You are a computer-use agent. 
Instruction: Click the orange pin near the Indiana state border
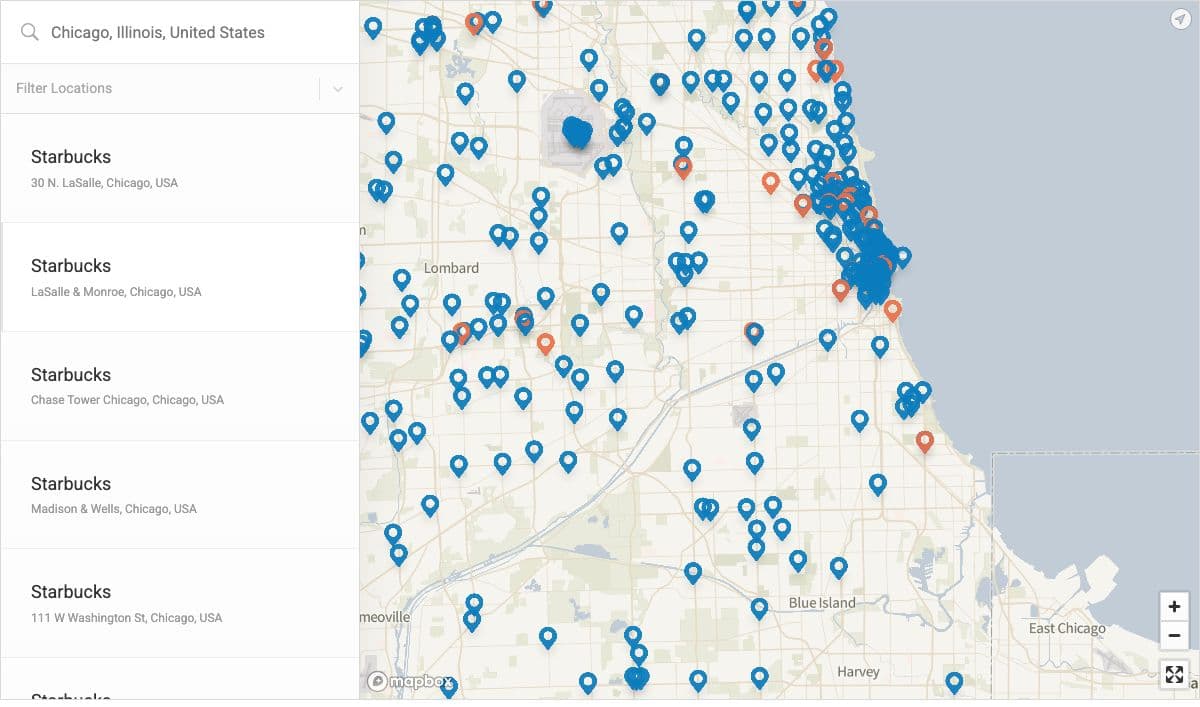[925, 441]
